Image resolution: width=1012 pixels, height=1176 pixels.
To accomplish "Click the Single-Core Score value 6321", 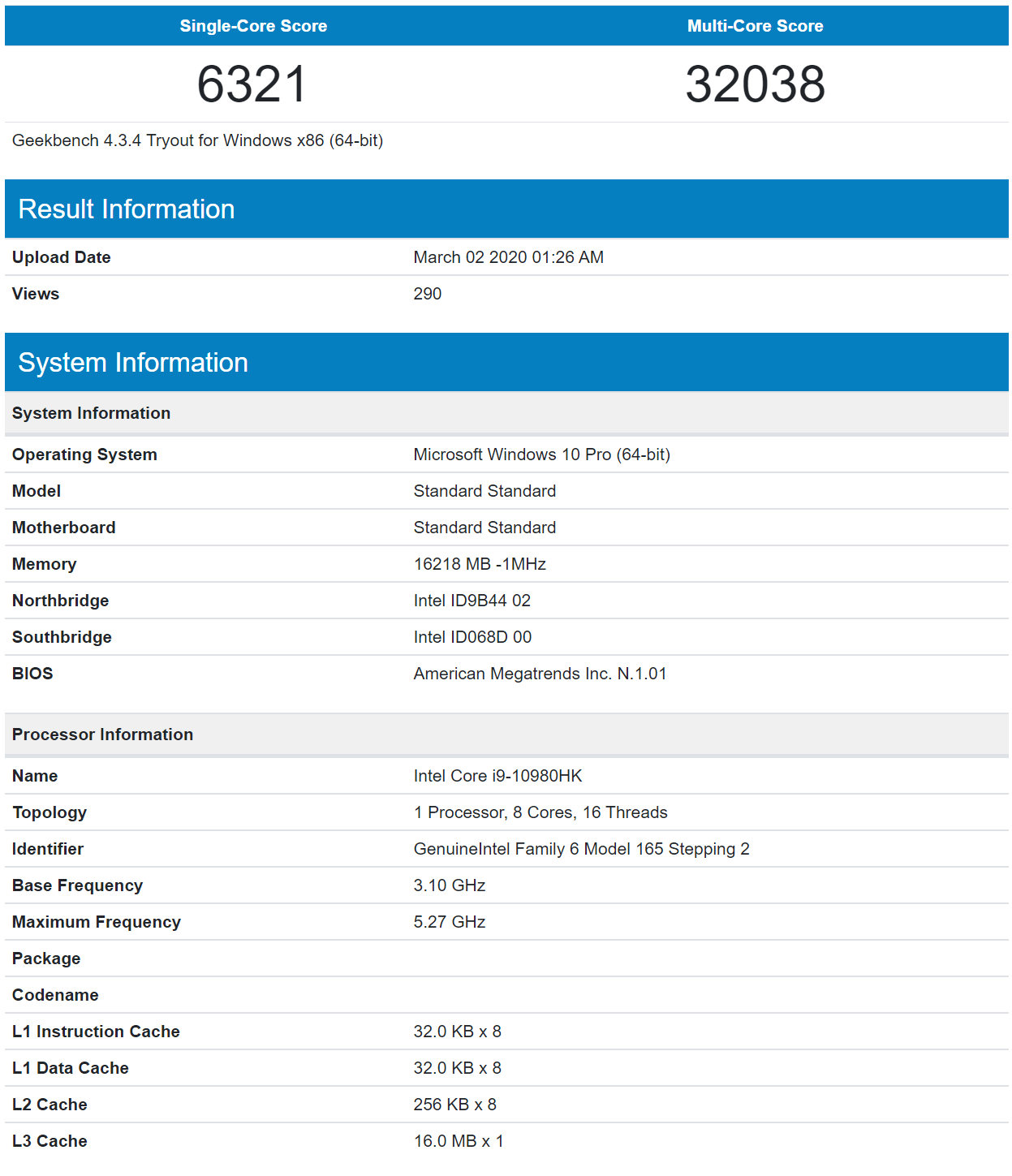I will pos(252,84).
